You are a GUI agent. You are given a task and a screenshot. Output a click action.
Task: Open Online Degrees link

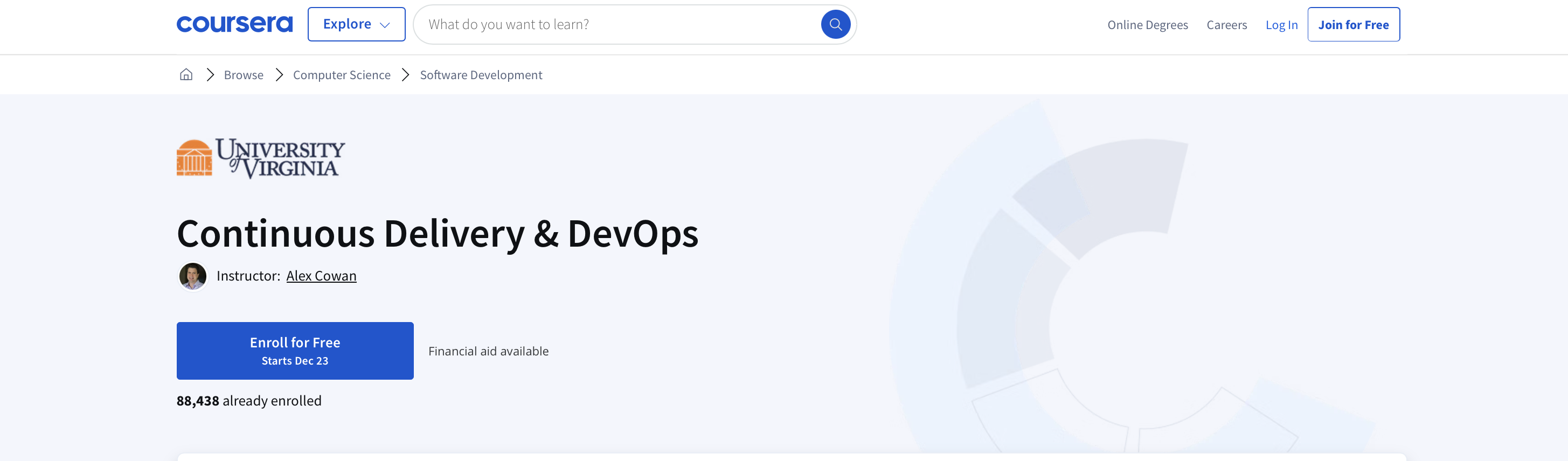click(x=1147, y=25)
